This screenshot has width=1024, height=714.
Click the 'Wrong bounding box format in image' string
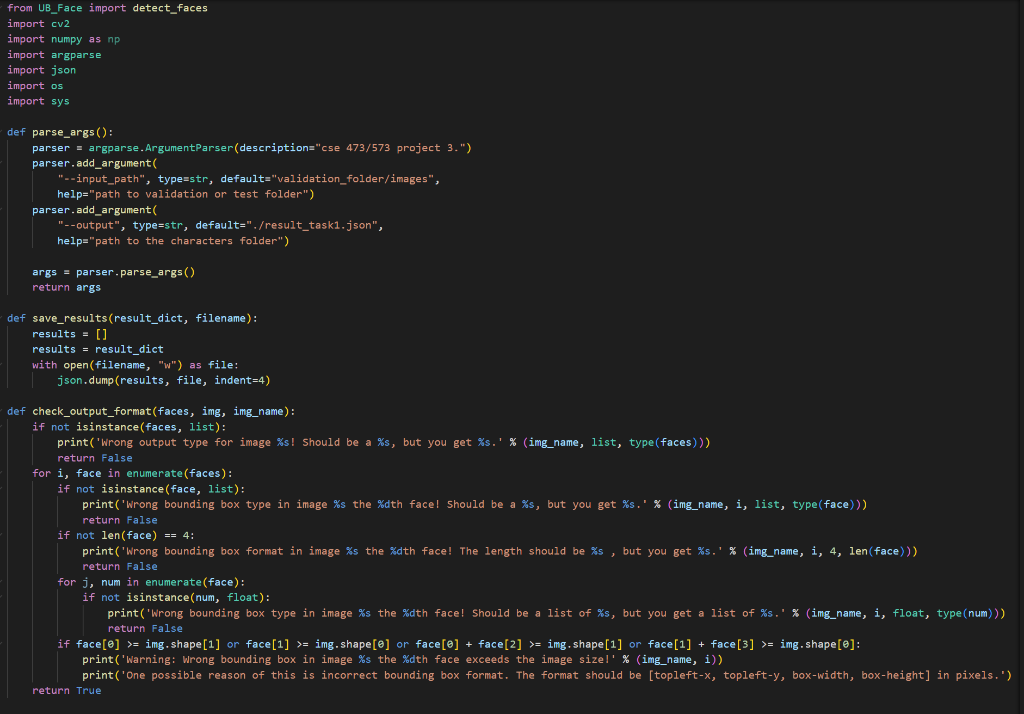(x=422, y=551)
